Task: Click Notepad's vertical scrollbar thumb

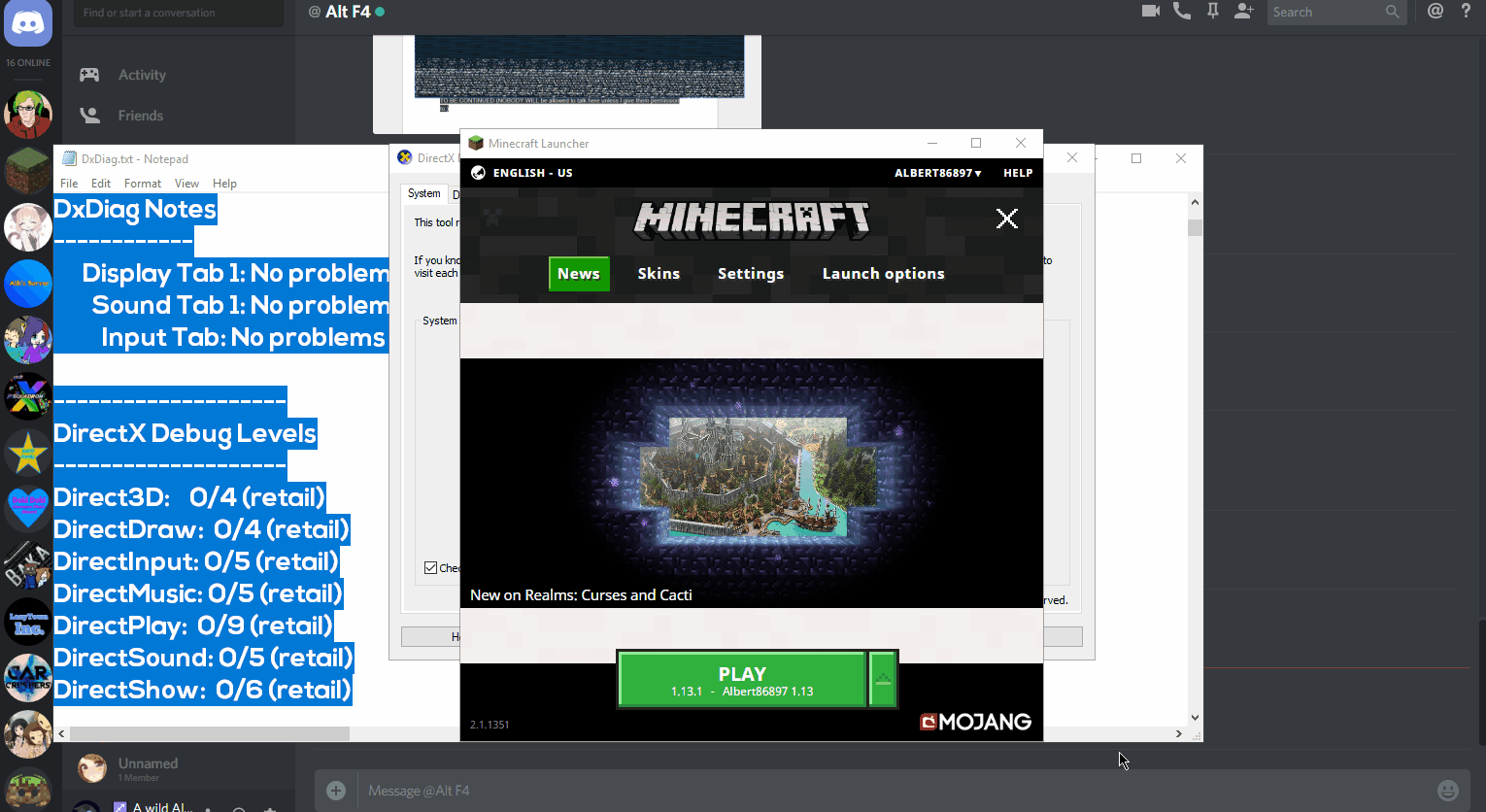Action: (x=1195, y=228)
